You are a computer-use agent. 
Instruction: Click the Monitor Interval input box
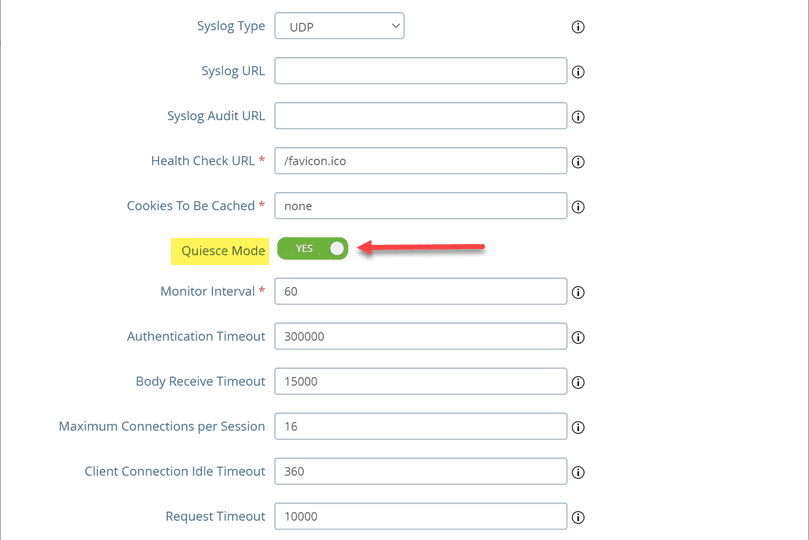420,291
